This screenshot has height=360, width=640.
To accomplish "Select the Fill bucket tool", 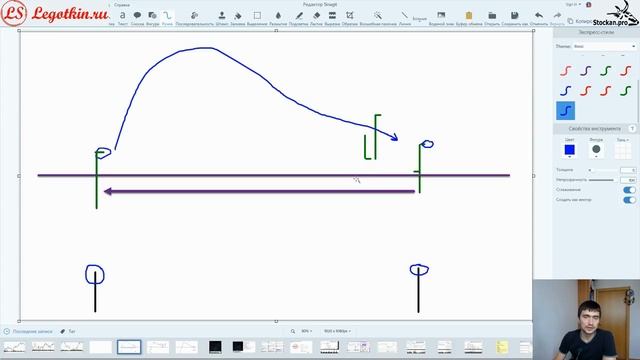I will 238,18.
